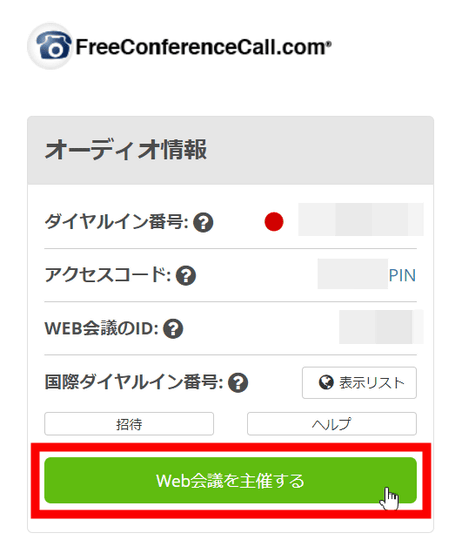Click question mark next to WEB会議のID
462x560 pixels.
(x=173, y=329)
